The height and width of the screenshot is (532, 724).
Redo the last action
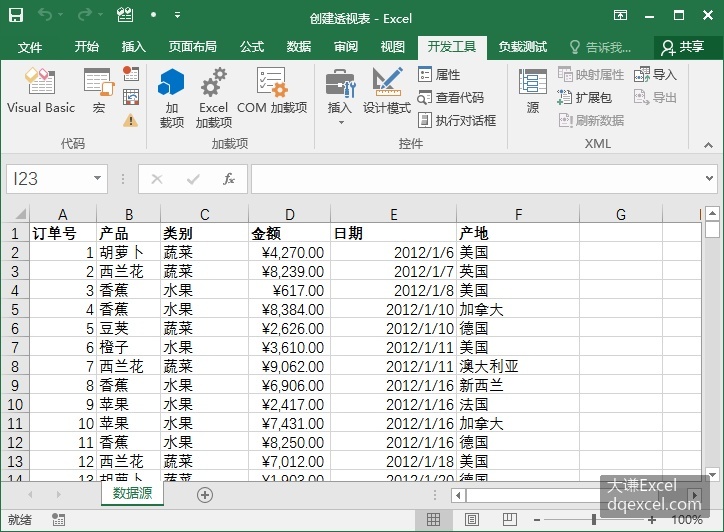coord(84,15)
